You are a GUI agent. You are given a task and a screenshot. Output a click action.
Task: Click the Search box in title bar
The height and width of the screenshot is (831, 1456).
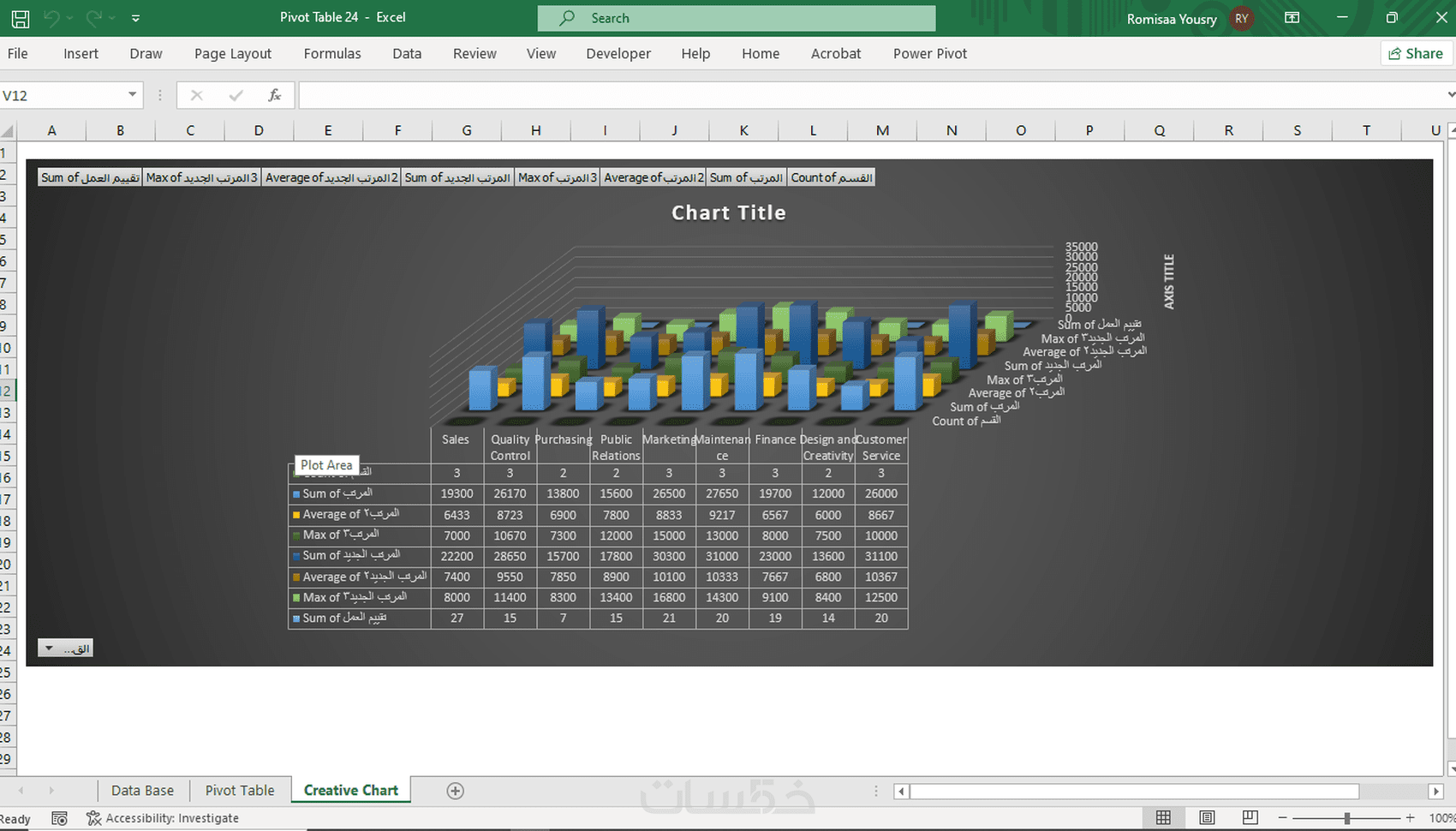[737, 18]
